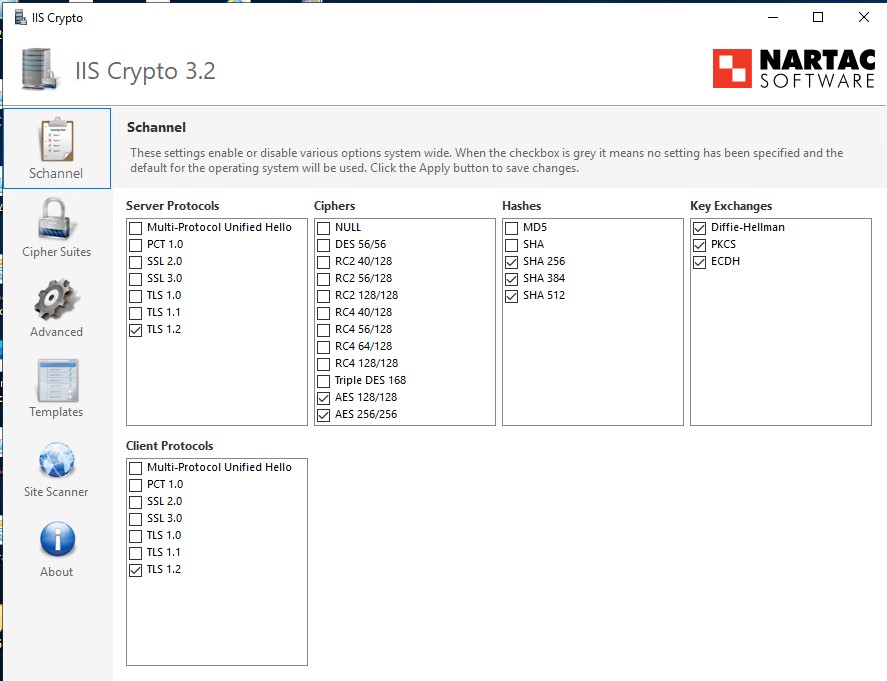The image size is (887, 681).
Task: Click the IIS Crypto server icon in header
Action: (40, 68)
